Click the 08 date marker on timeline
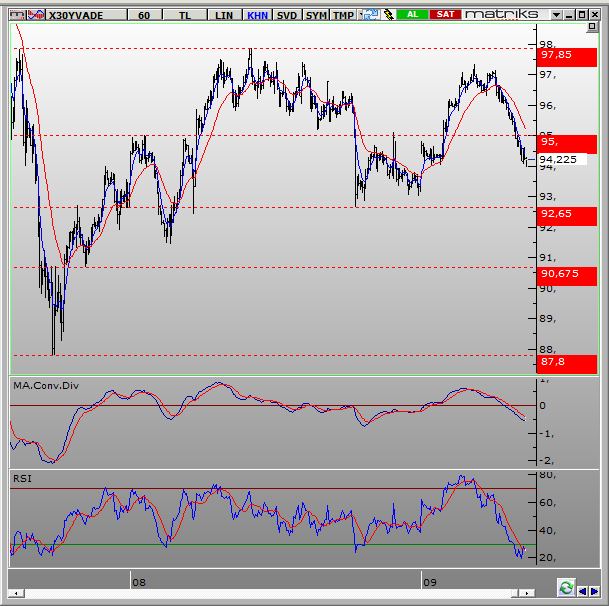This screenshot has width=609, height=606. click(139, 582)
